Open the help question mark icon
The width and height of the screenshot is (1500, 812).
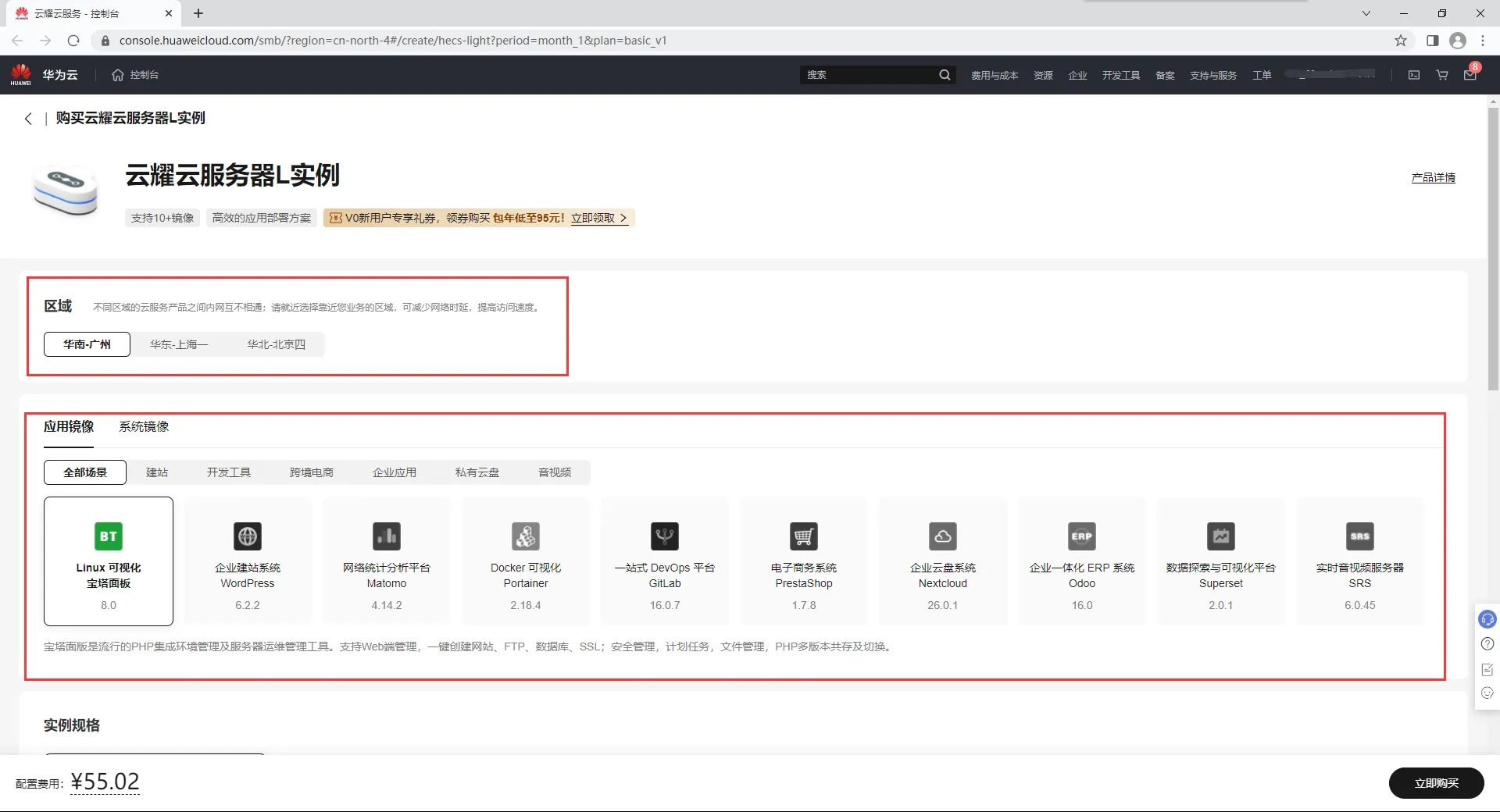(x=1487, y=644)
